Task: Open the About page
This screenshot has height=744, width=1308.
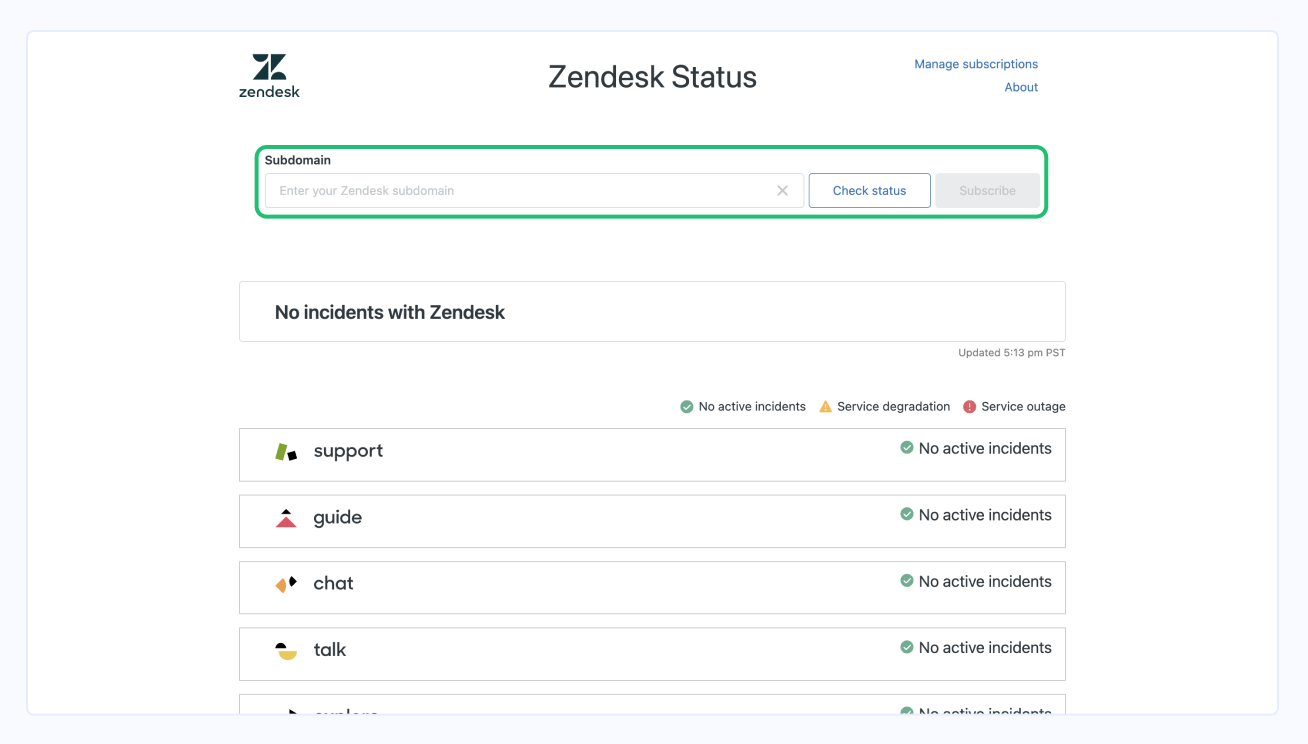Action: [x=1021, y=87]
